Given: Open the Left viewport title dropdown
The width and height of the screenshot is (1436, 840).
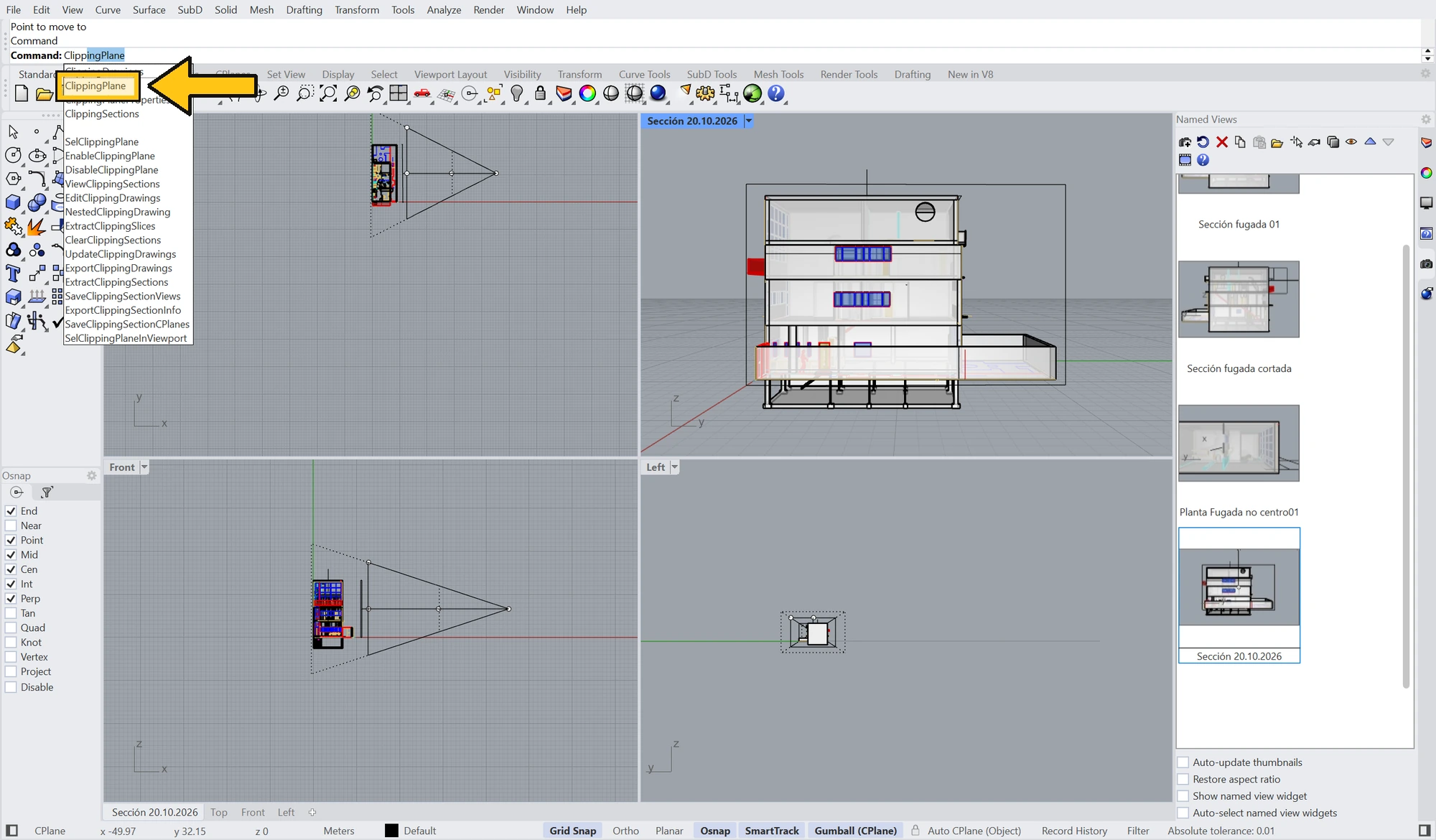Looking at the screenshot, I should click(674, 467).
